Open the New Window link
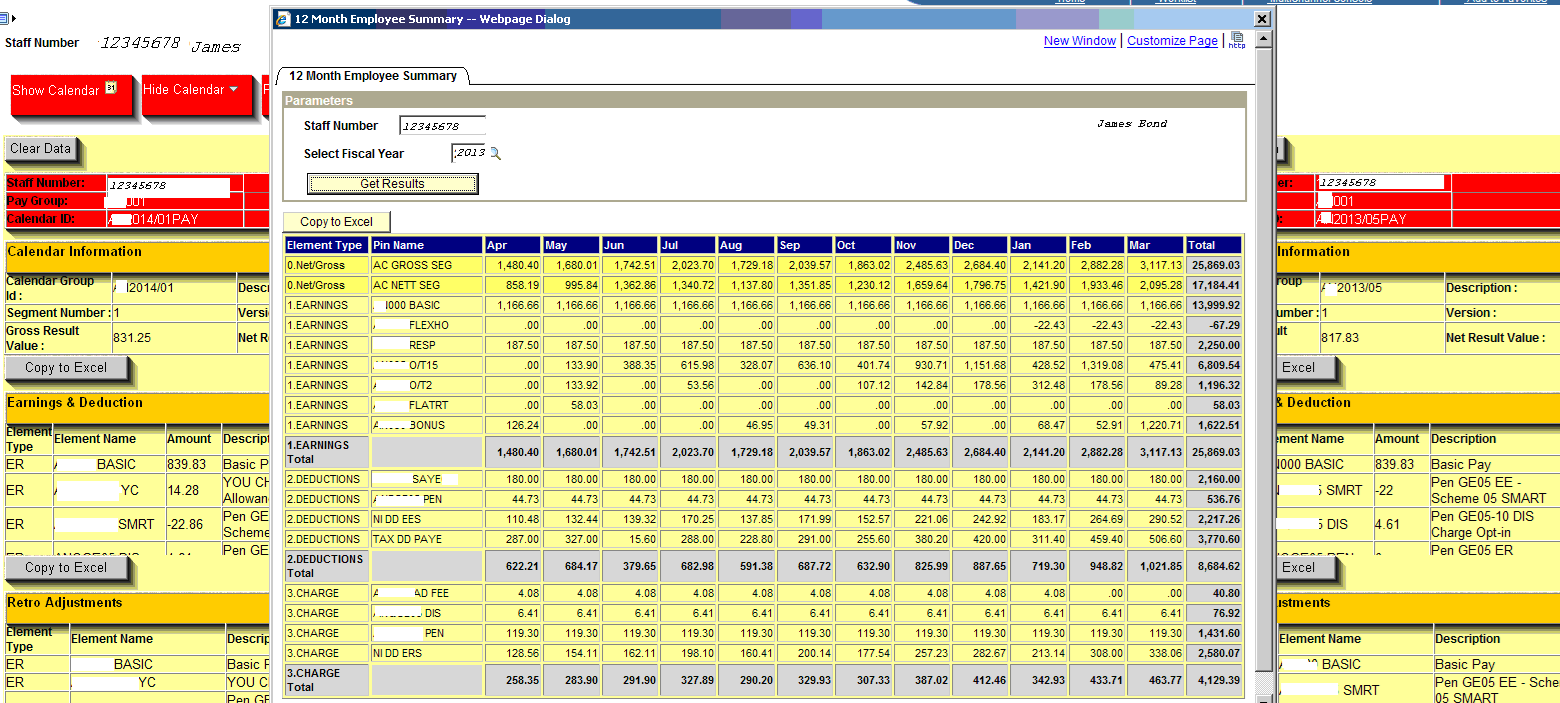Viewport: 1560px width, 703px height. (x=1079, y=41)
